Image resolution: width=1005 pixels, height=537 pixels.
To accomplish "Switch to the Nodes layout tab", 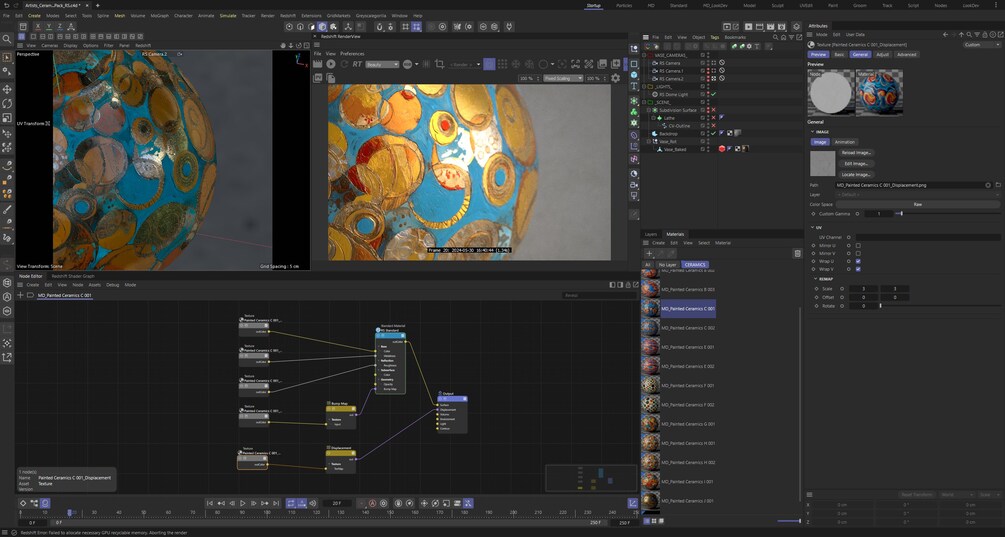I will 940,5.
